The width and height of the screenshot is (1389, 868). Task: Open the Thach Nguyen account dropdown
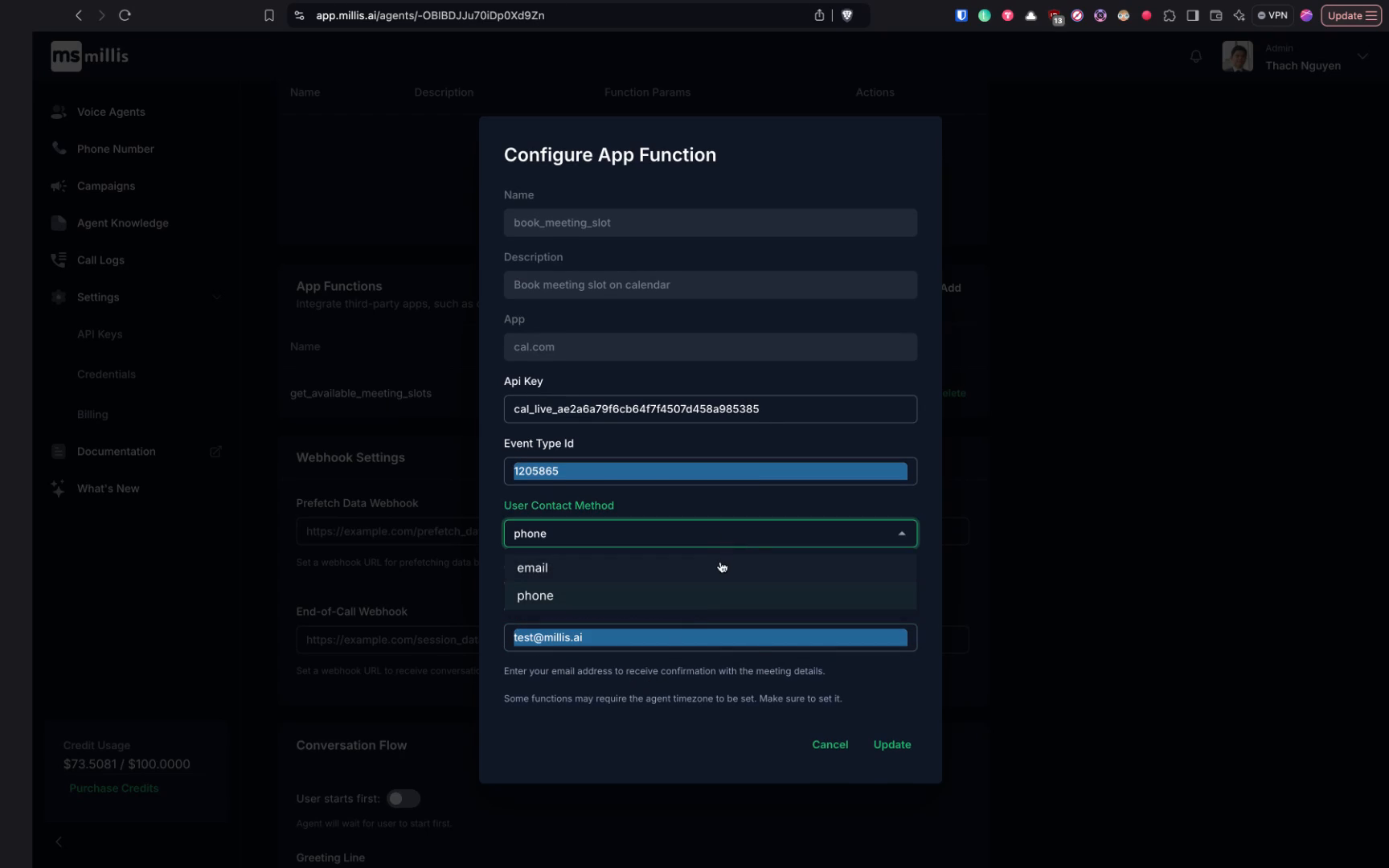point(1362,56)
